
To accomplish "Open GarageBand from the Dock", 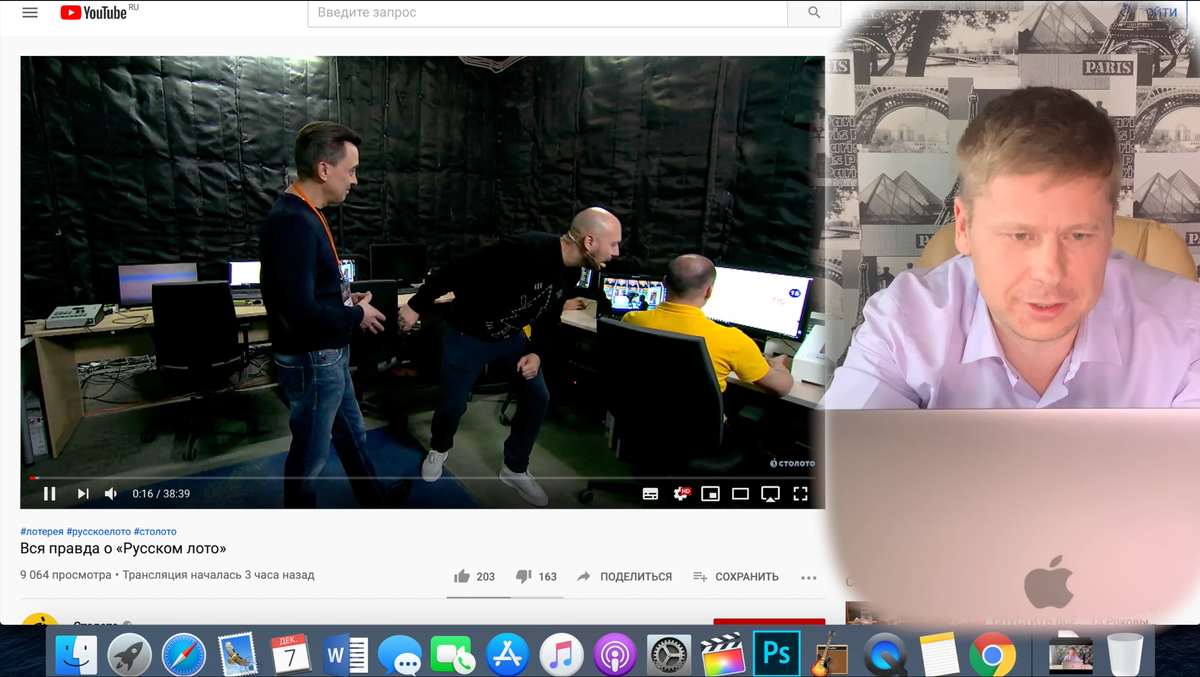I will tap(830, 655).
